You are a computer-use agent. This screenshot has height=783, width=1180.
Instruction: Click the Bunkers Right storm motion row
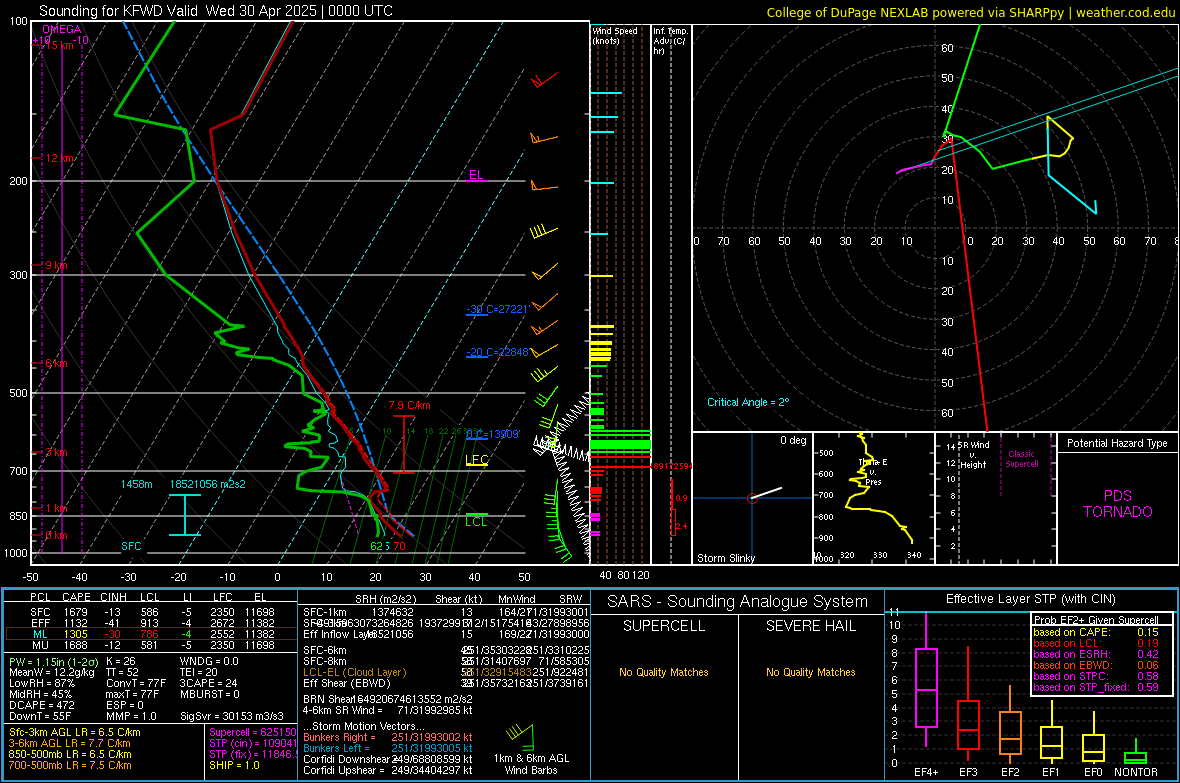388,737
